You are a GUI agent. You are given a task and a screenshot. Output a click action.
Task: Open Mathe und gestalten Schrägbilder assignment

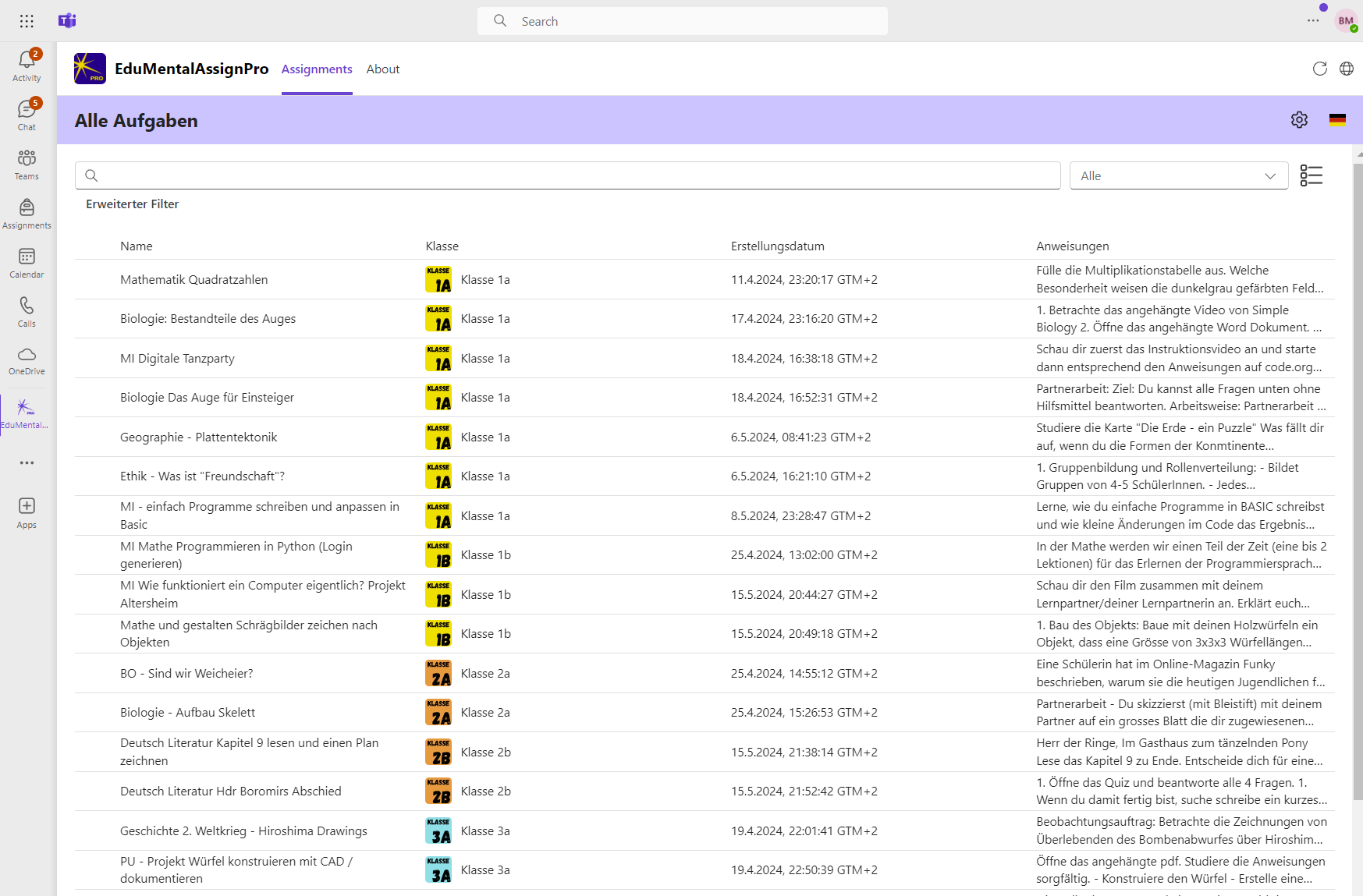click(x=249, y=633)
